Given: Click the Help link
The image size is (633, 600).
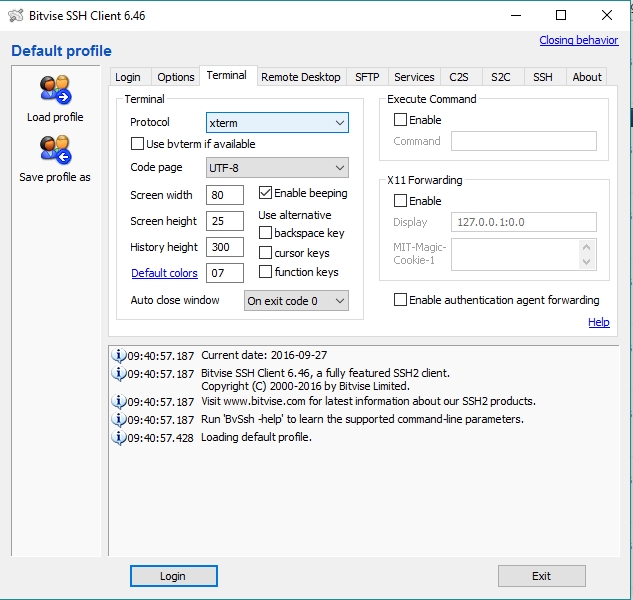Looking at the screenshot, I should [599, 322].
